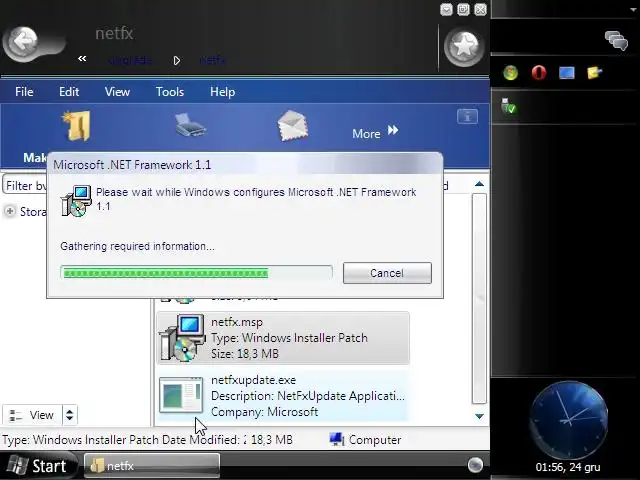
Task: Click the Size: 18,3 MB text
Action: [x=245, y=353]
